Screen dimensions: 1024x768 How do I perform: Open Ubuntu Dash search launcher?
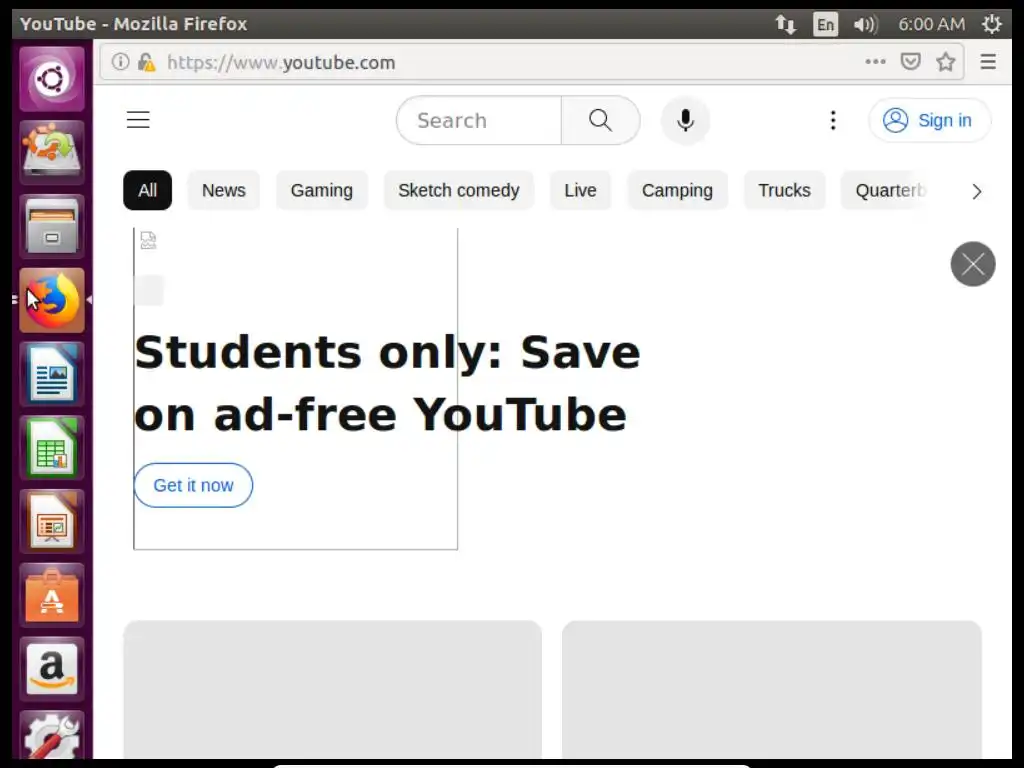[52, 79]
